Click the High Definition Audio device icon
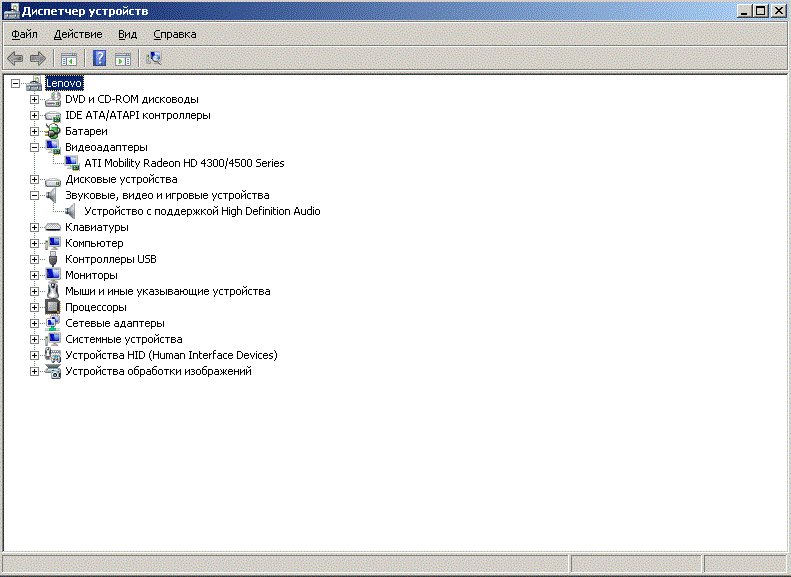 click(71, 211)
